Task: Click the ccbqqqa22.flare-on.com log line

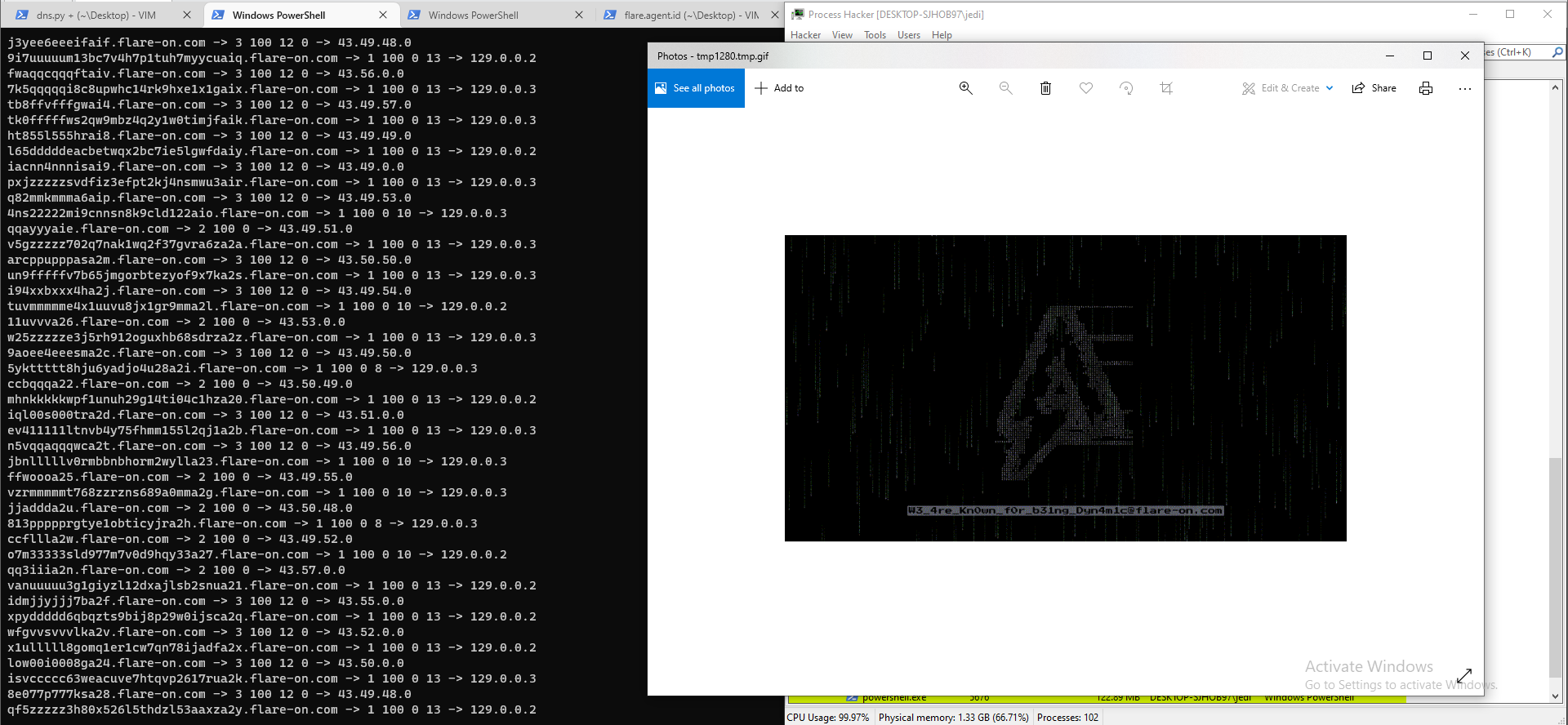Action: [180, 384]
